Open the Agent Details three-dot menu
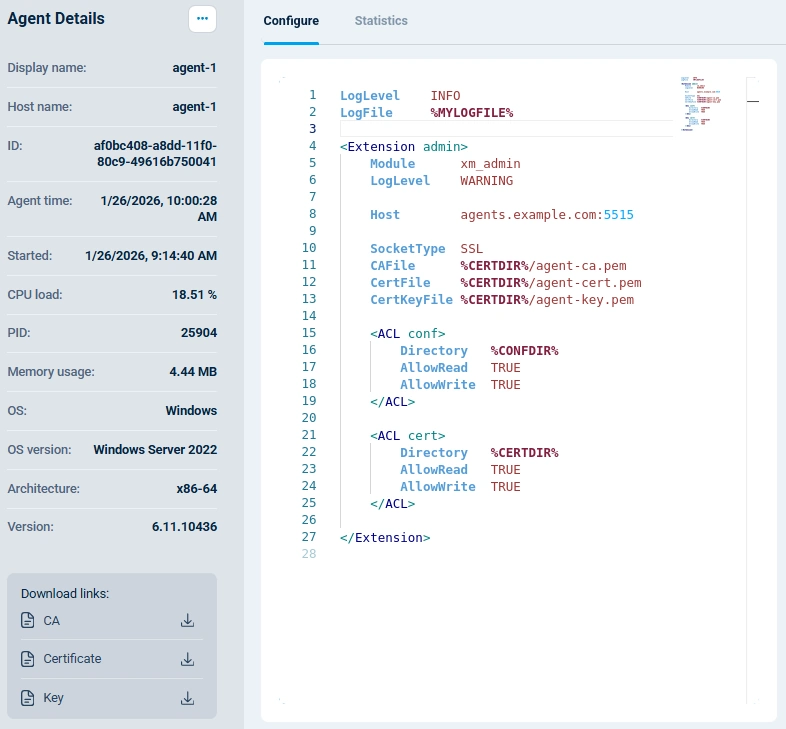The height and width of the screenshot is (729, 786). pos(202,19)
